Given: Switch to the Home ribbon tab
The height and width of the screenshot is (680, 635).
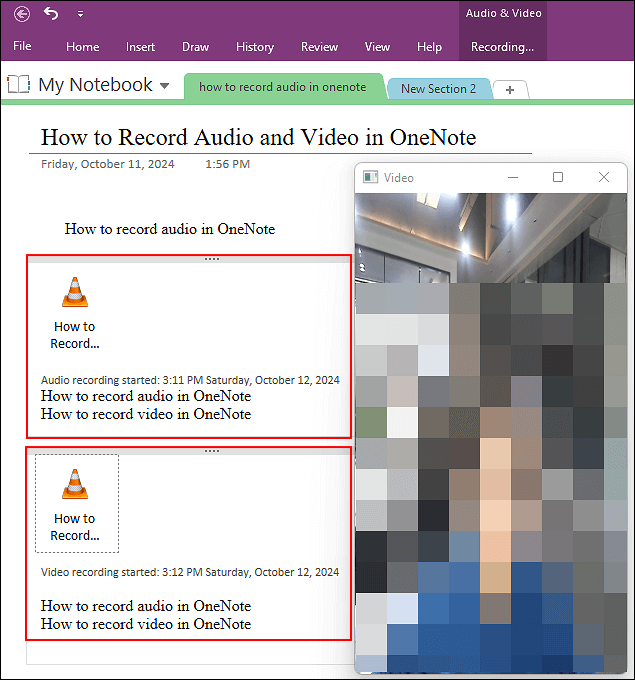Looking at the screenshot, I should (82, 46).
